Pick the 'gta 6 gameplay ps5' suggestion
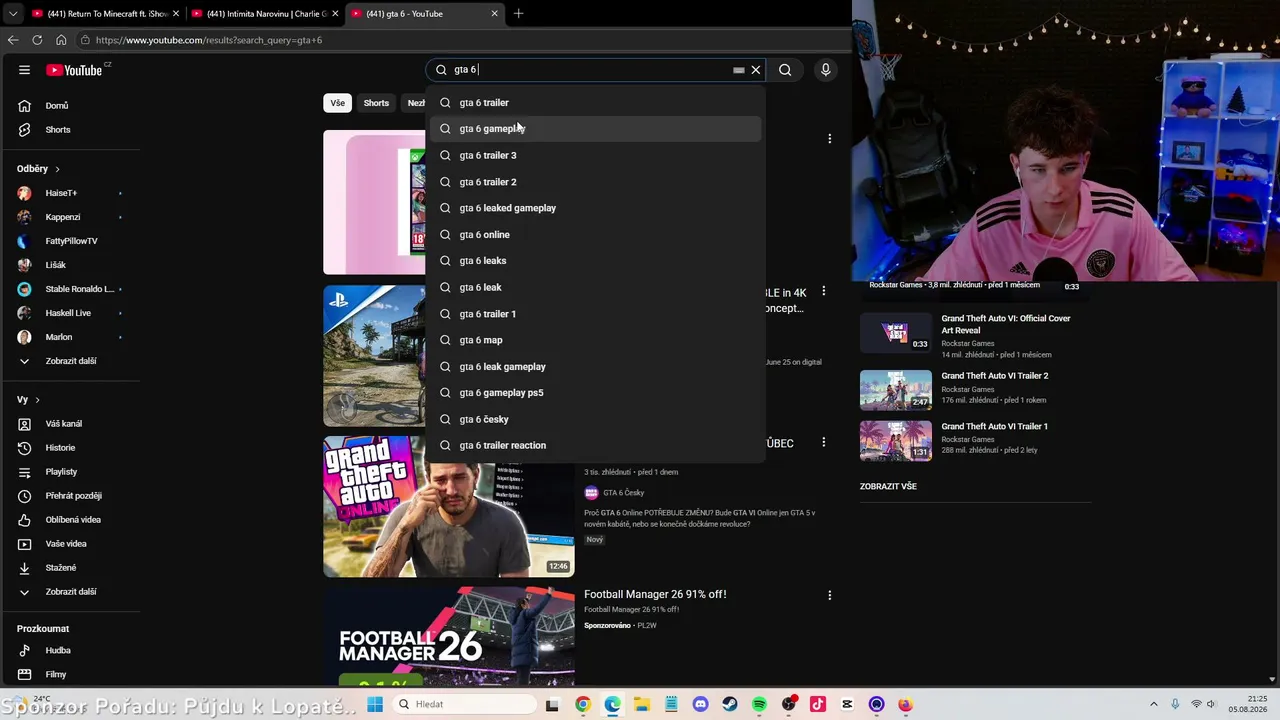Screen dimensions: 1280x720 coord(596,393)
